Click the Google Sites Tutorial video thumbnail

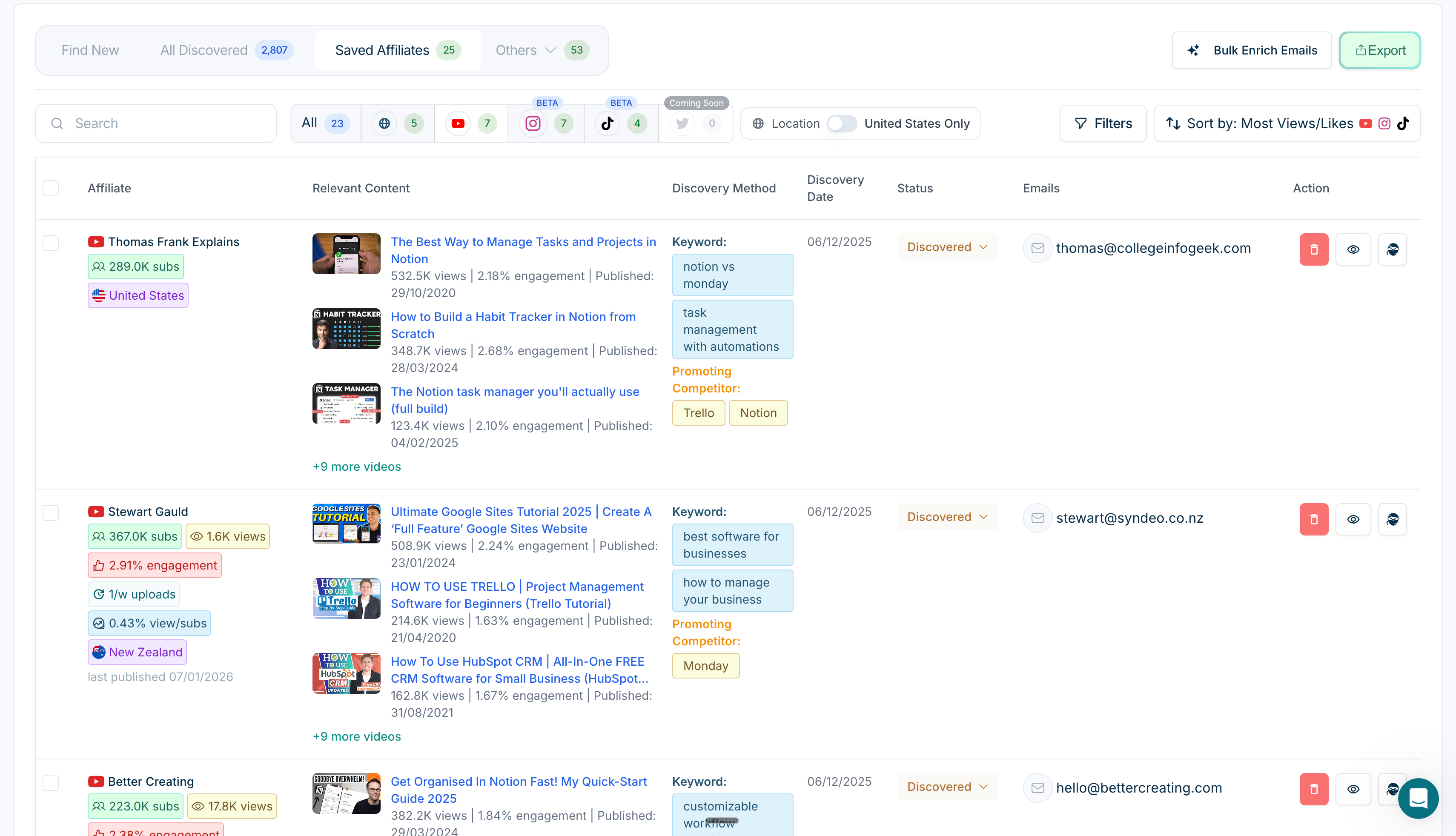tap(346, 523)
